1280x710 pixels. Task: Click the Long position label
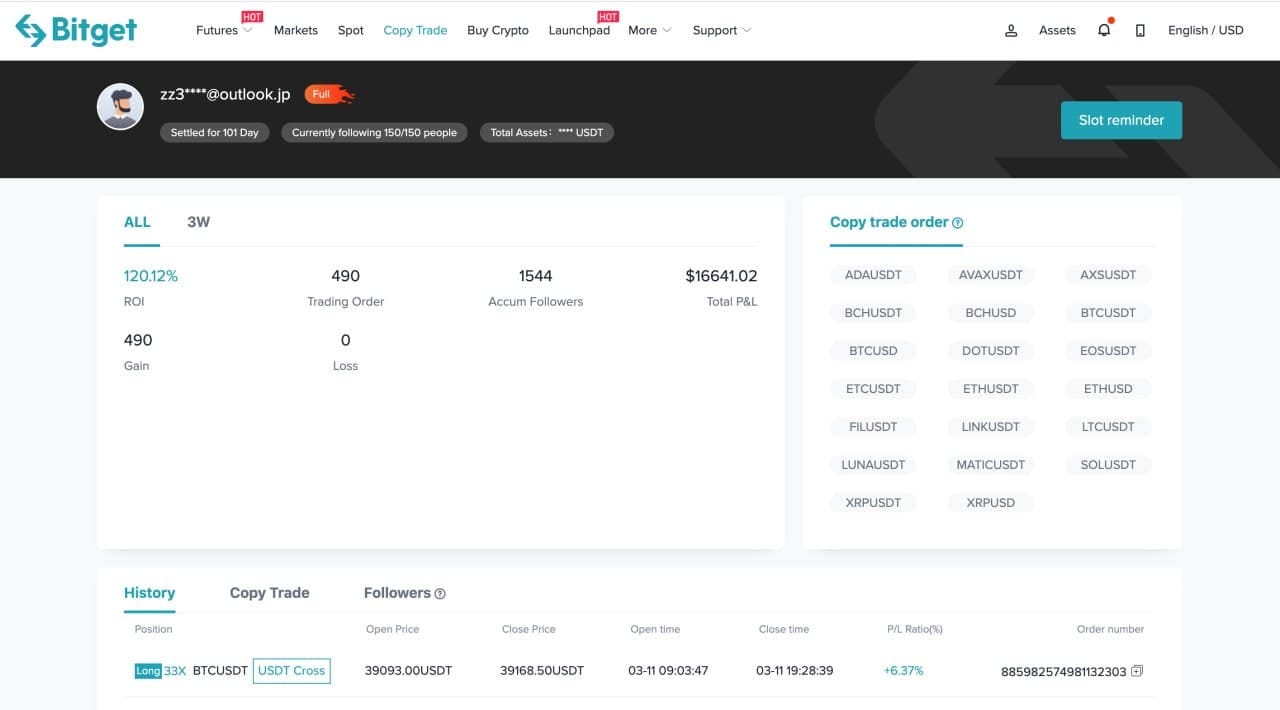(x=148, y=671)
